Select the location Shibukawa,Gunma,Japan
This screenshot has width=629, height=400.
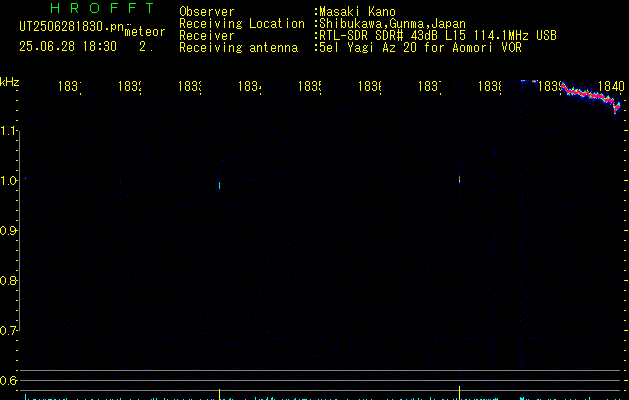click(392, 24)
